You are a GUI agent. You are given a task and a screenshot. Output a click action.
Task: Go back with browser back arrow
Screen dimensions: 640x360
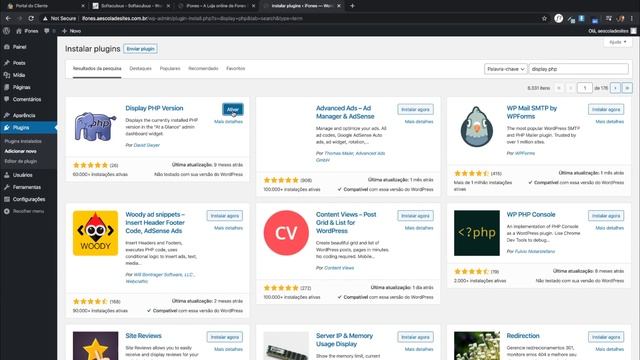[x=8, y=18]
